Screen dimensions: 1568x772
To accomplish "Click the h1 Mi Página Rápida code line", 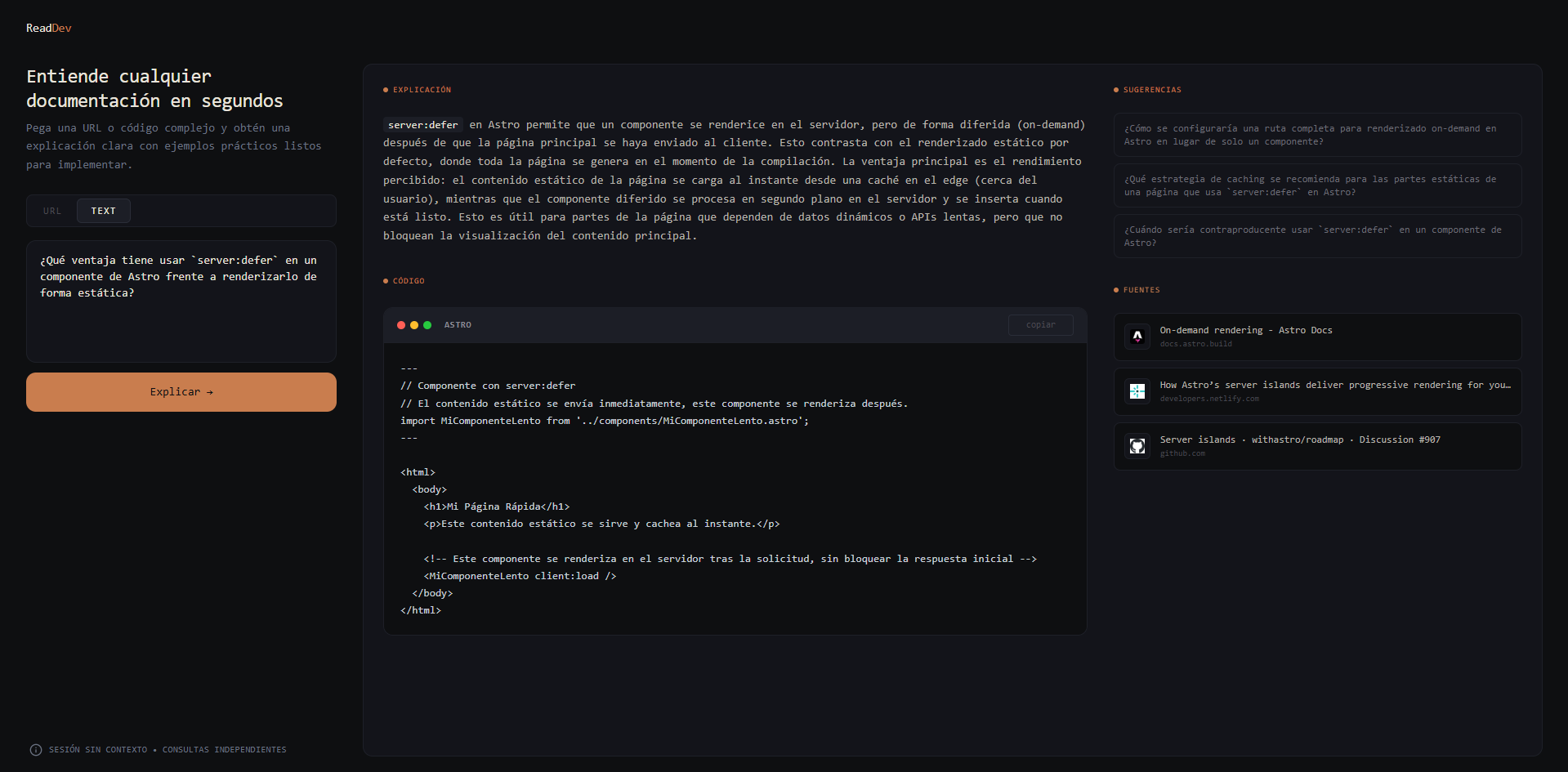I will tap(497, 506).
